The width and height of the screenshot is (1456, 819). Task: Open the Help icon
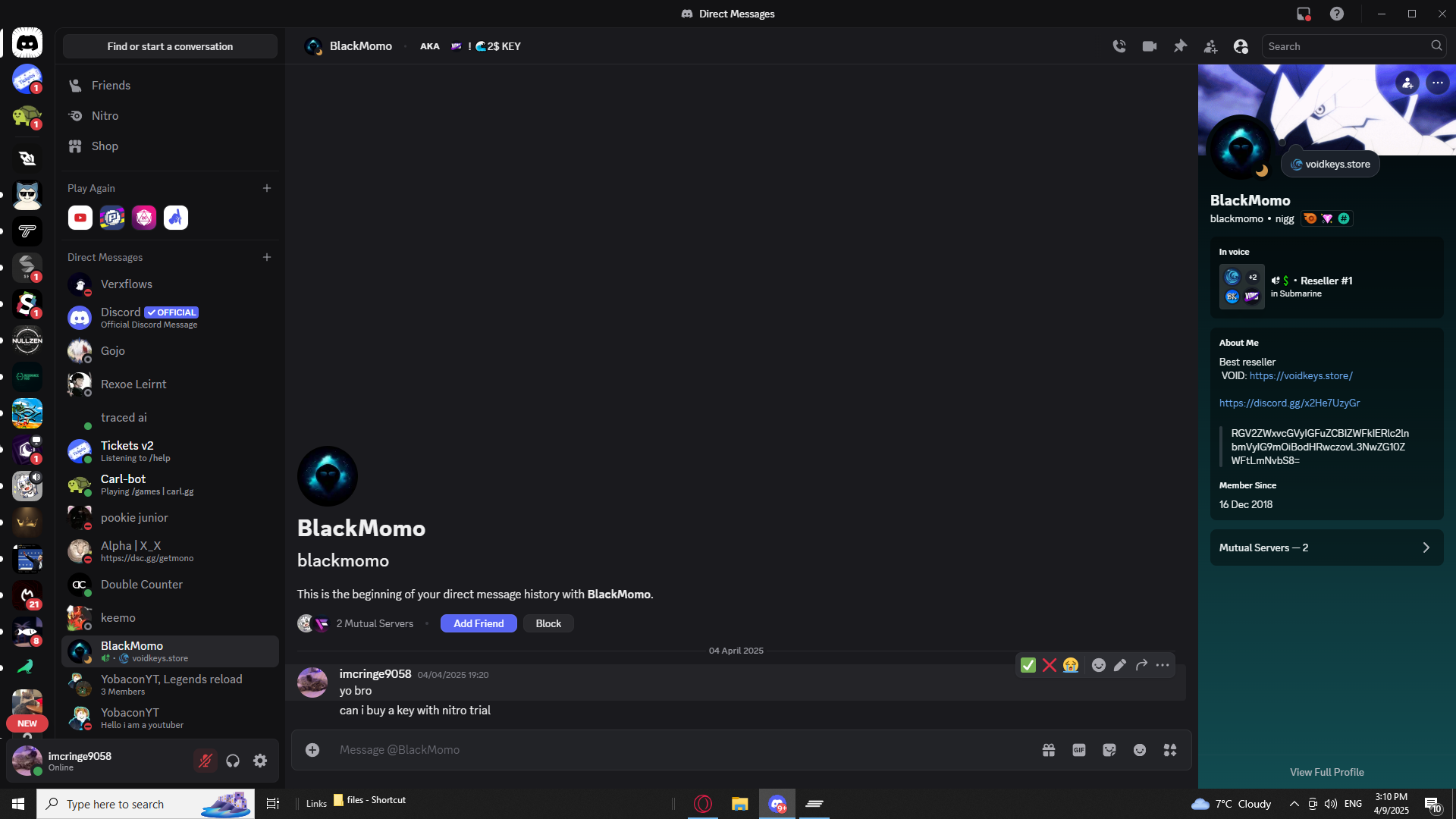(1337, 14)
